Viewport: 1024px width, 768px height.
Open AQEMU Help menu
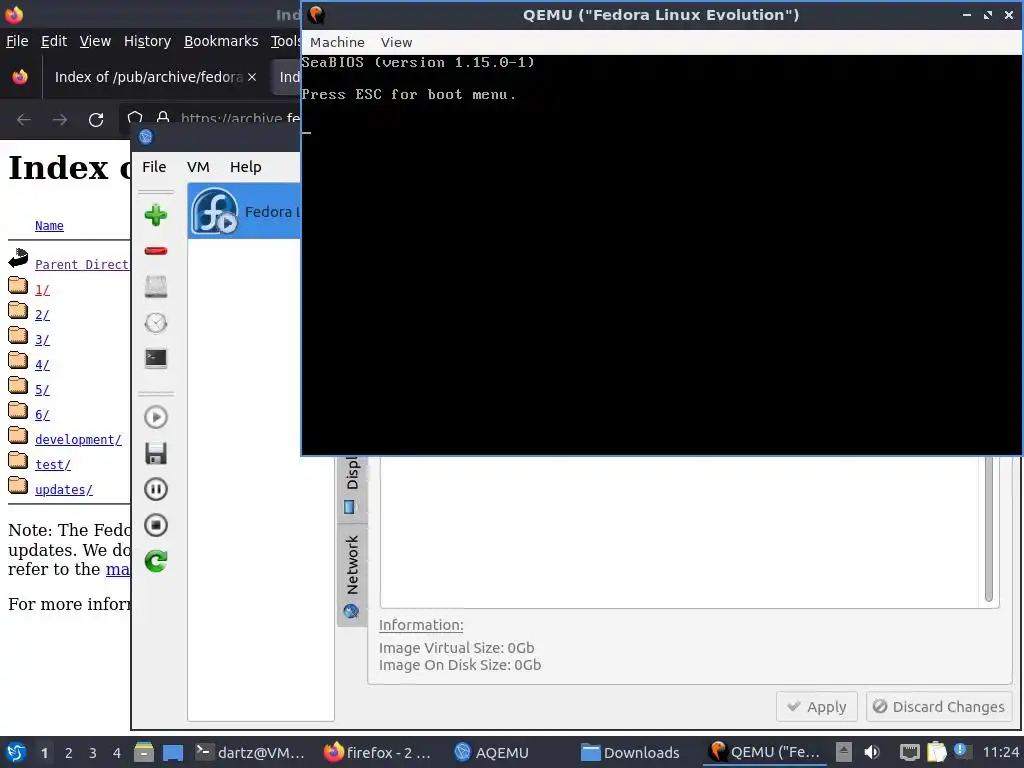click(246, 167)
